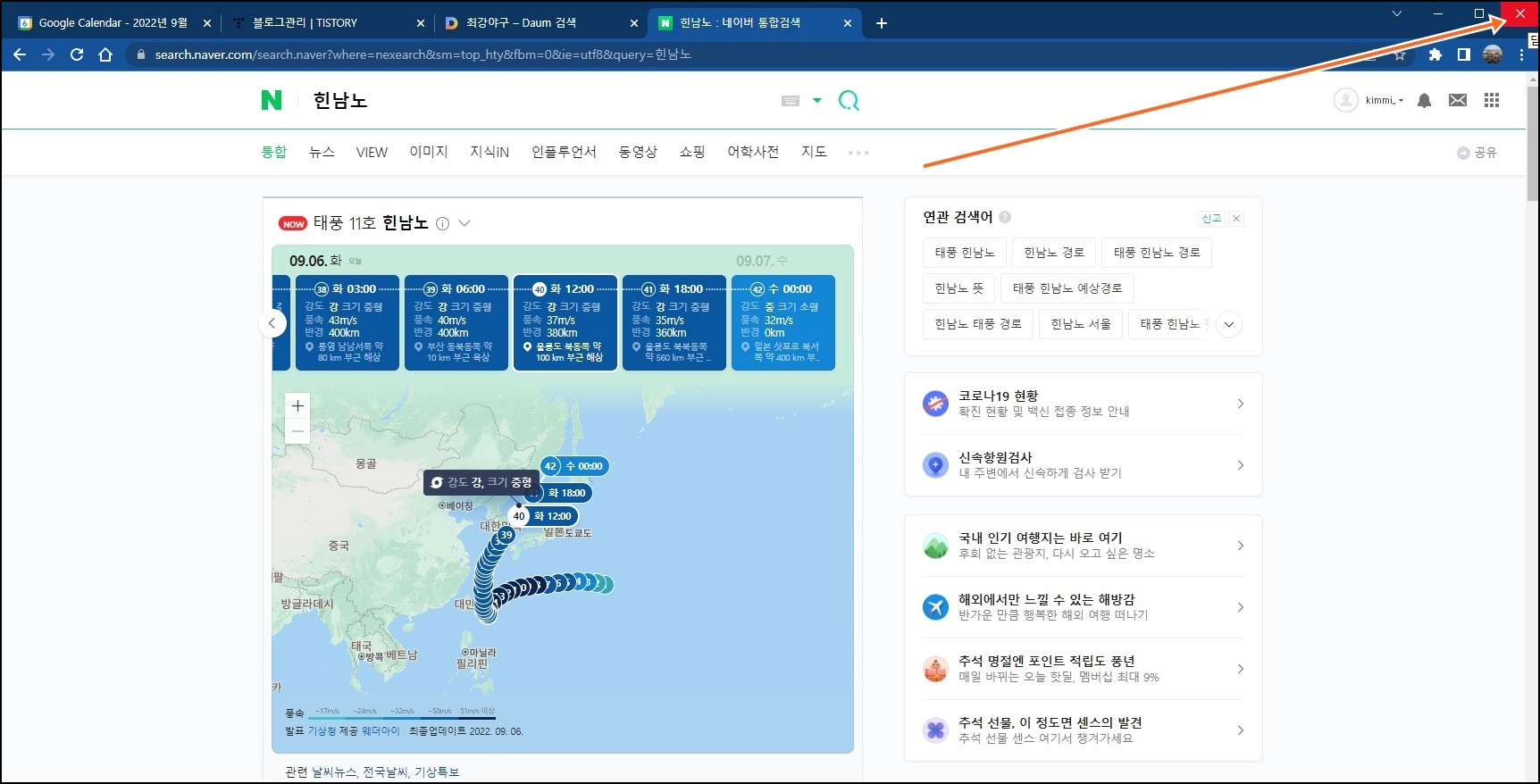Open the 웨더아이 source link
The width and height of the screenshot is (1540, 784).
pyautogui.click(x=381, y=730)
